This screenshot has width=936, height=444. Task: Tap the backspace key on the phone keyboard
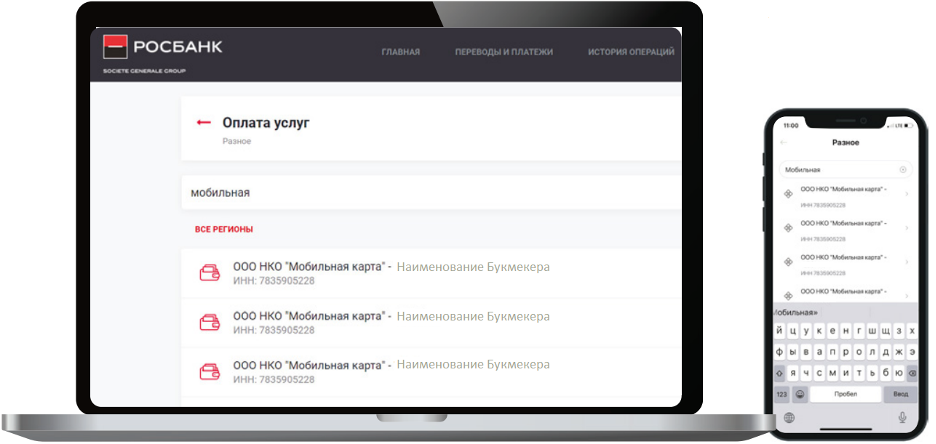[x=912, y=374]
